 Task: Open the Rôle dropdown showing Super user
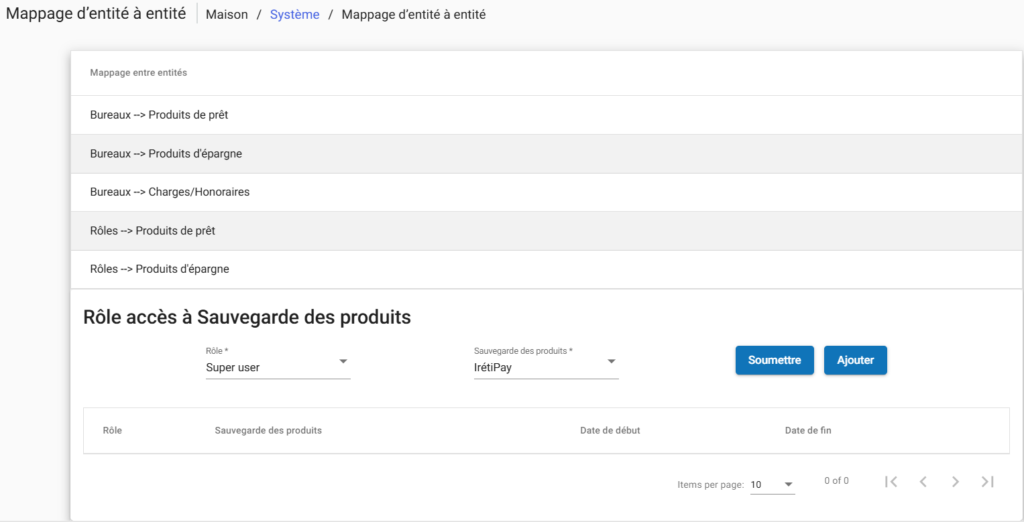click(277, 367)
